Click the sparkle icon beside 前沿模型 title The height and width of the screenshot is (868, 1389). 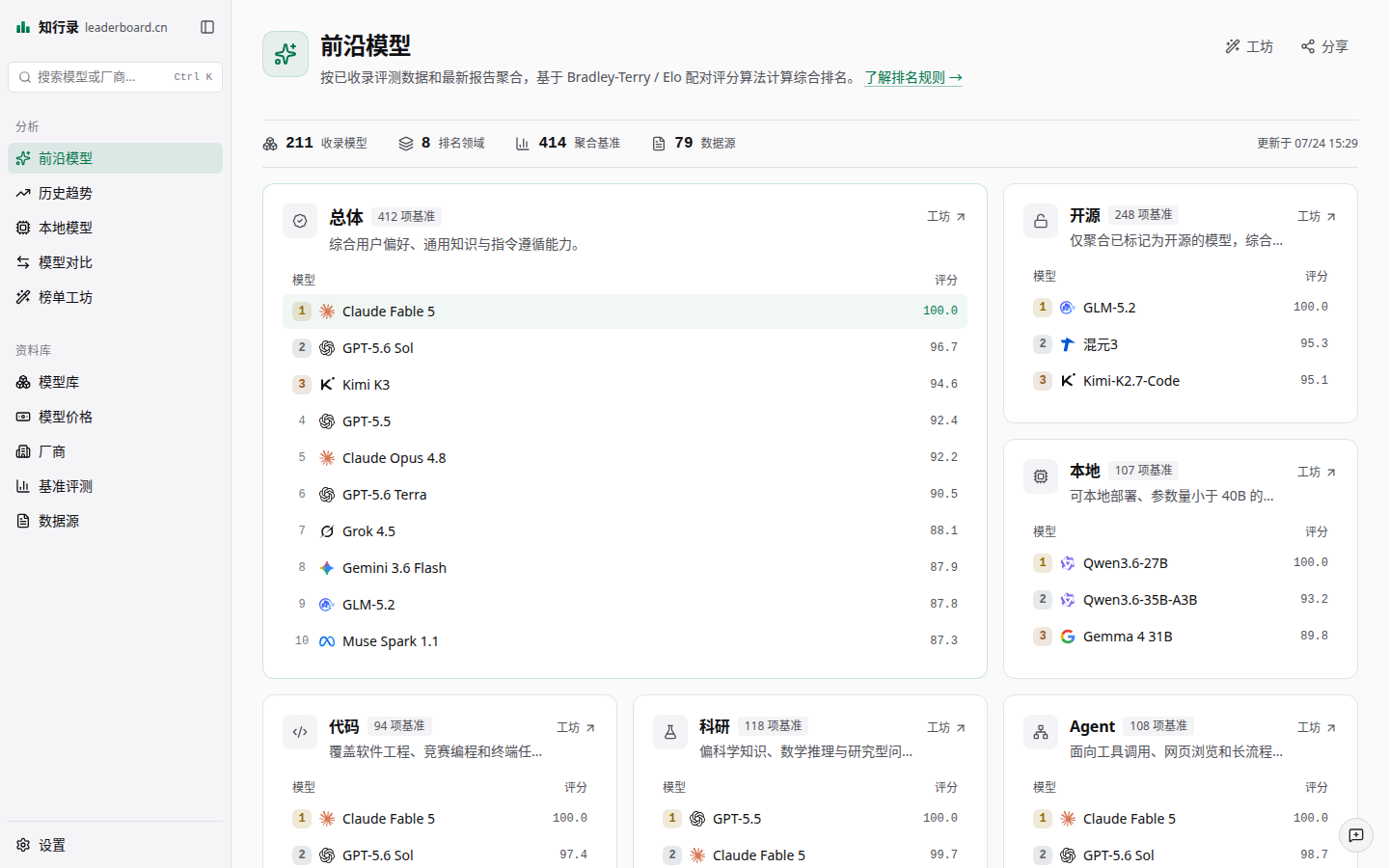(286, 54)
